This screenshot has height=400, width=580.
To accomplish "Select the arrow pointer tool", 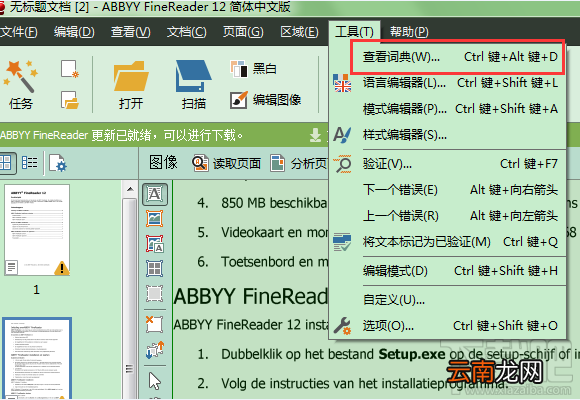I will 155,381.
